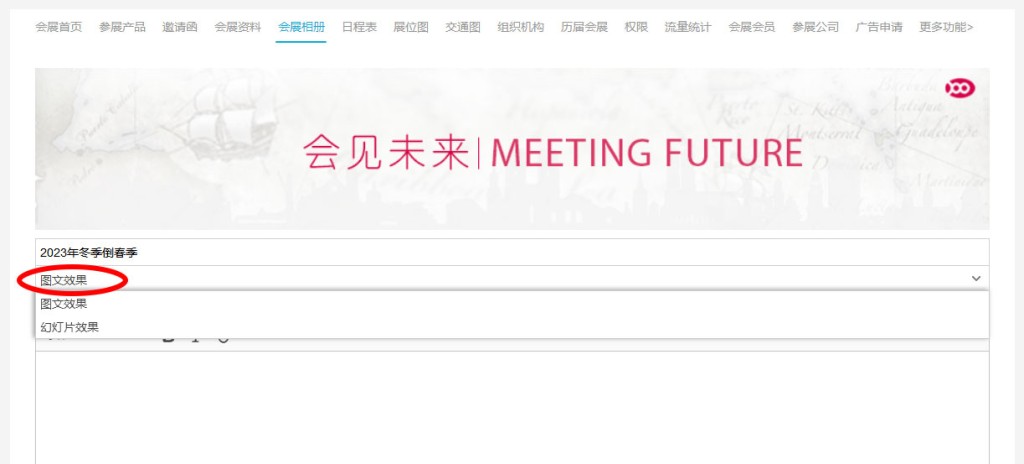Expand the 图文效果 dropdown arrow
This screenshot has width=1024, height=464.
pos(976,278)
